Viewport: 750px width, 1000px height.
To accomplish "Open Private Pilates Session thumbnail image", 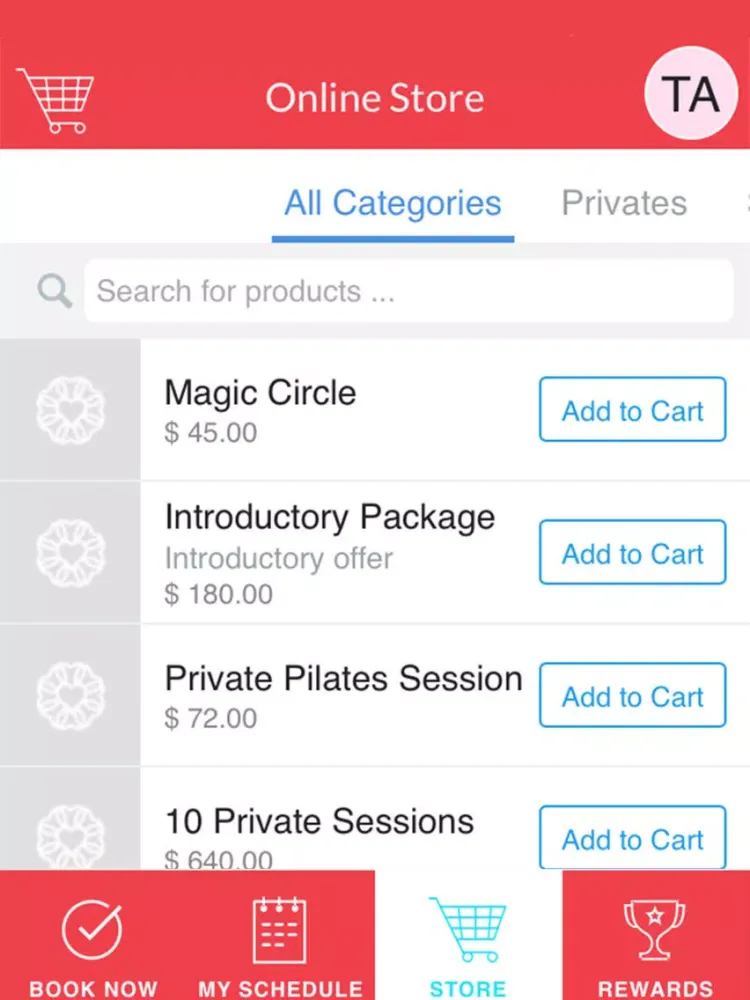I will (70, 696).
